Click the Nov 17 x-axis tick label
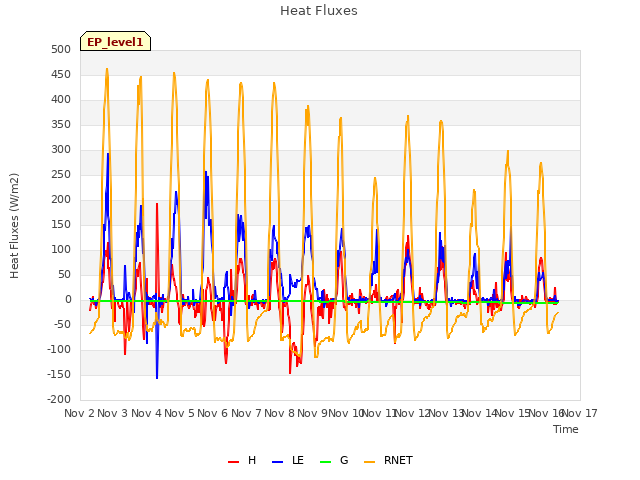Image resolution: width=640 pixels, height=480 pixels. click(580, 413)
